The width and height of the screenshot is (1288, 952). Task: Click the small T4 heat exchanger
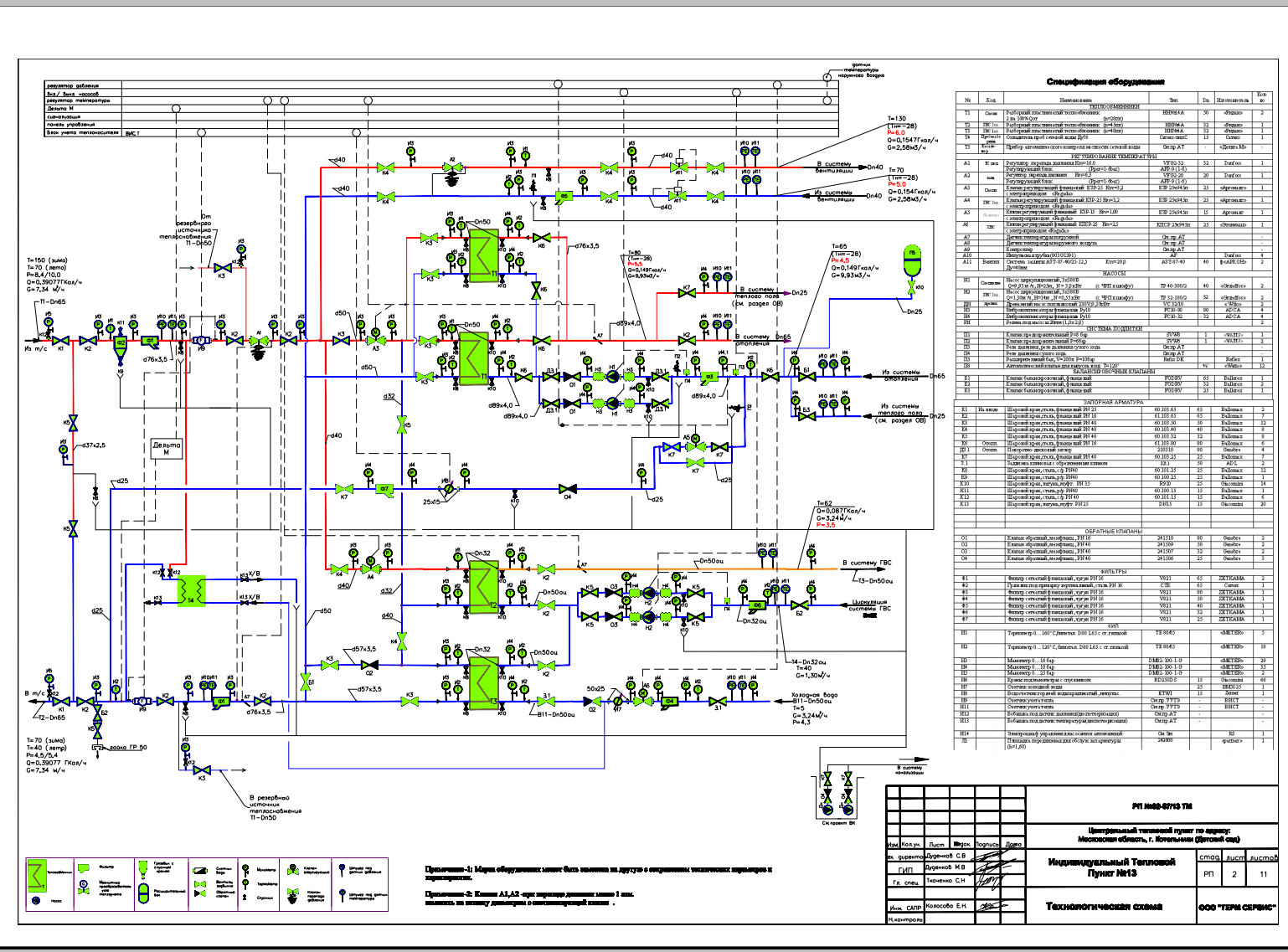click(x=192, y=590)
